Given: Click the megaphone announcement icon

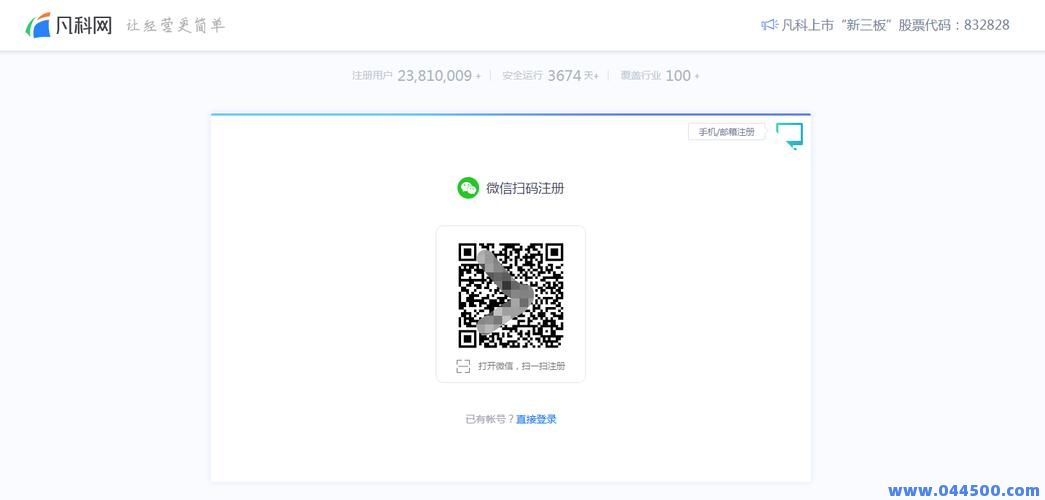Looking at the screenshot, I should coord(769,25).
